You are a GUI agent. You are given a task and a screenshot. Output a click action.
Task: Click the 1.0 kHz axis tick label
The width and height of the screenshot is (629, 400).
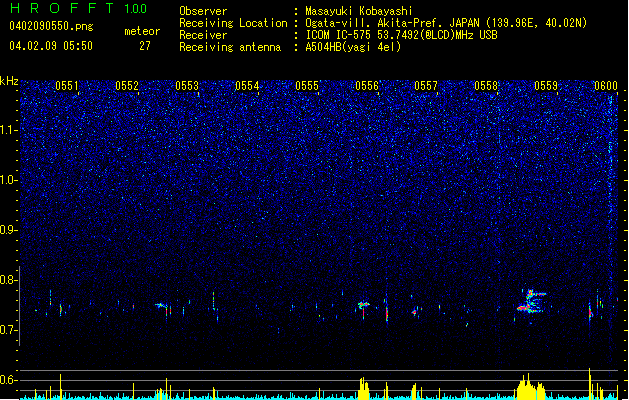coord(9,180)
